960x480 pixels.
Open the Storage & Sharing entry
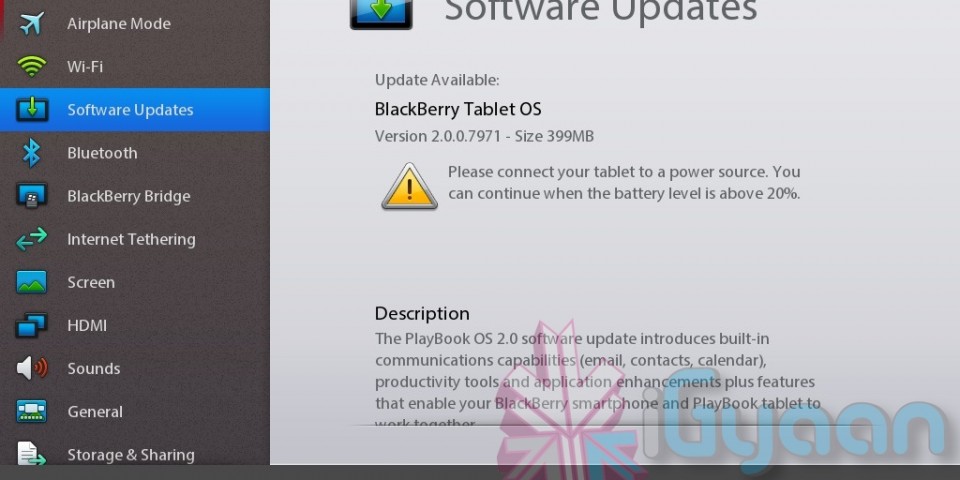coord(135,454)
